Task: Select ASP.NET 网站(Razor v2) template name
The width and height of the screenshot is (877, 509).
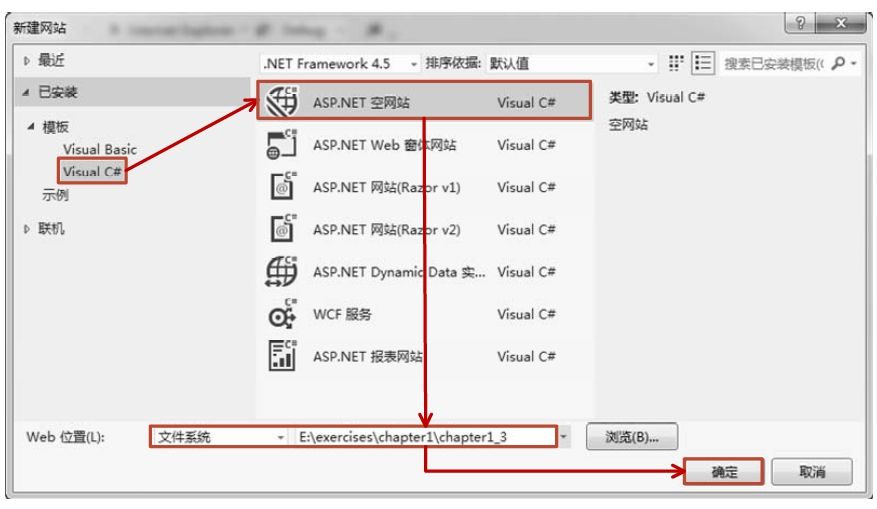Action: coord(386,230)
